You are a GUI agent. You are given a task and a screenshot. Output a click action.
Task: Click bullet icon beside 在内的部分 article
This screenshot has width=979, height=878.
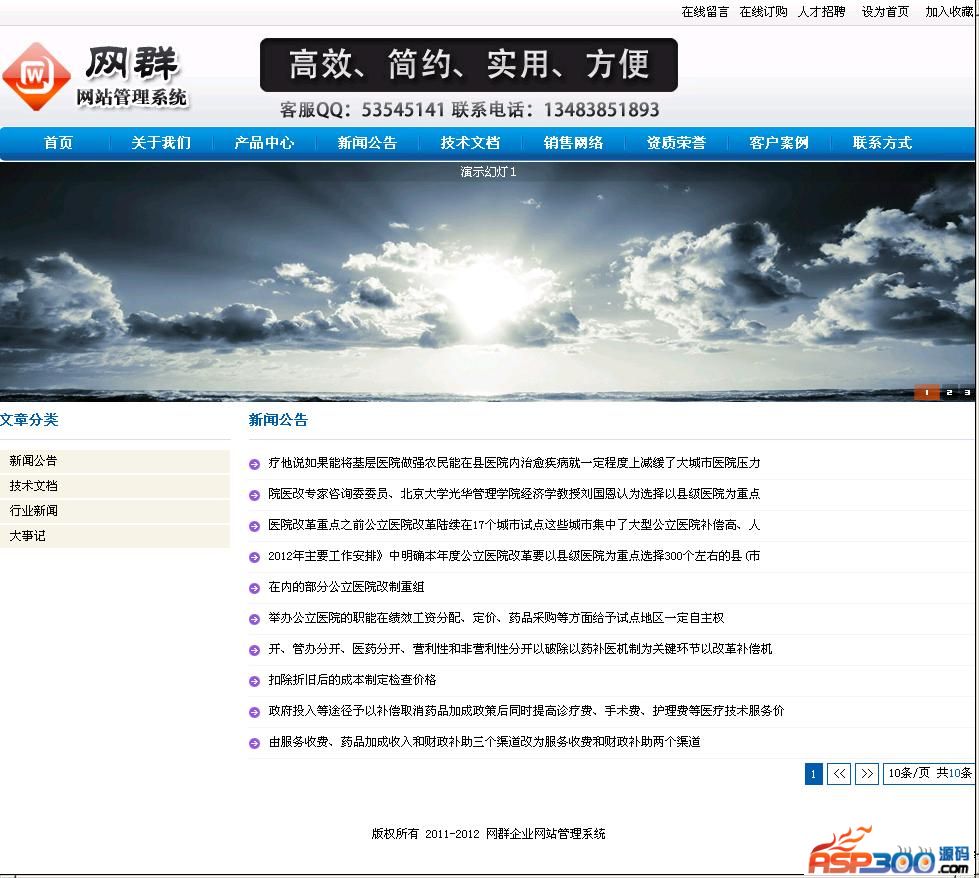[x=254, y=588]
